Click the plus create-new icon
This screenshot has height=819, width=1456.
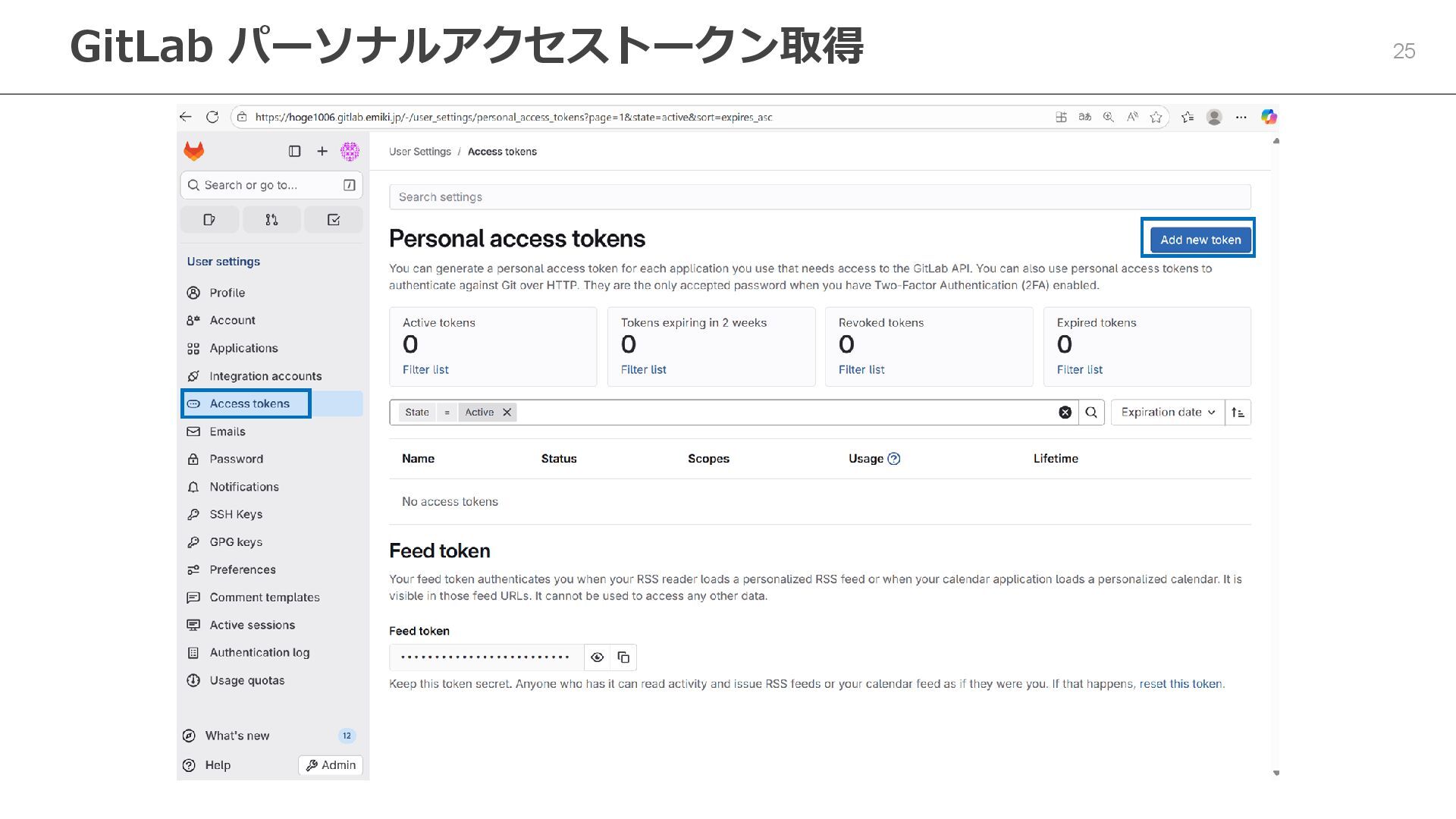tap(322, 151)
